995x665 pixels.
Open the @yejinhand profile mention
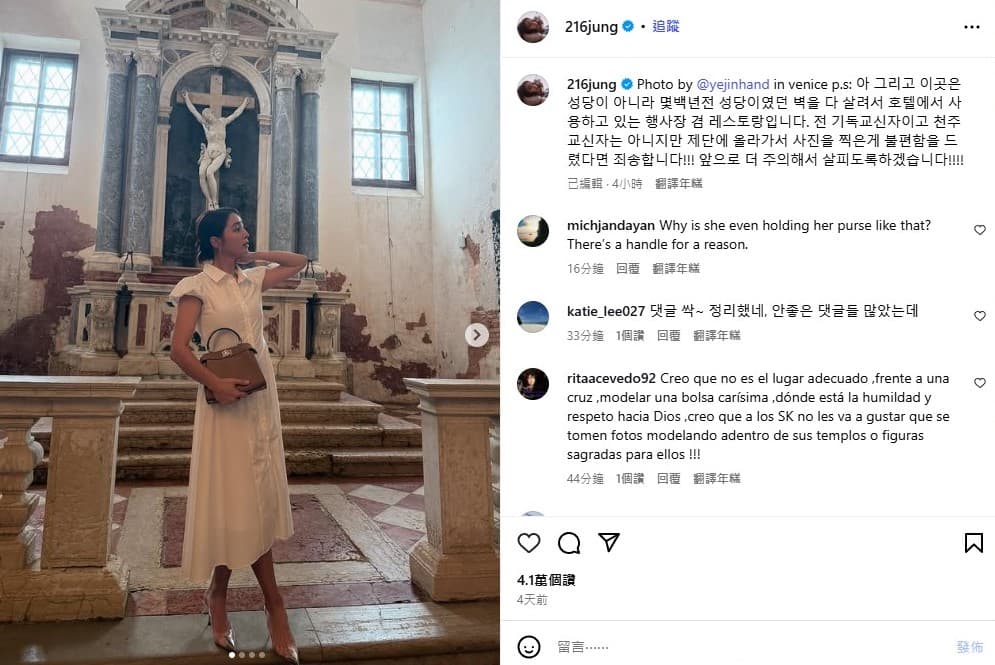point(732,84)
